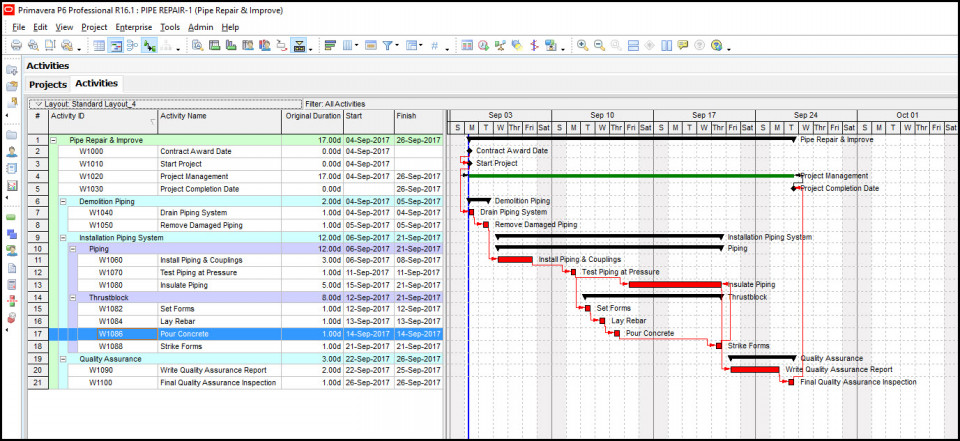Open the Project menu
Viewport: 960px width, 441px height.
click(x=94, y=27)
